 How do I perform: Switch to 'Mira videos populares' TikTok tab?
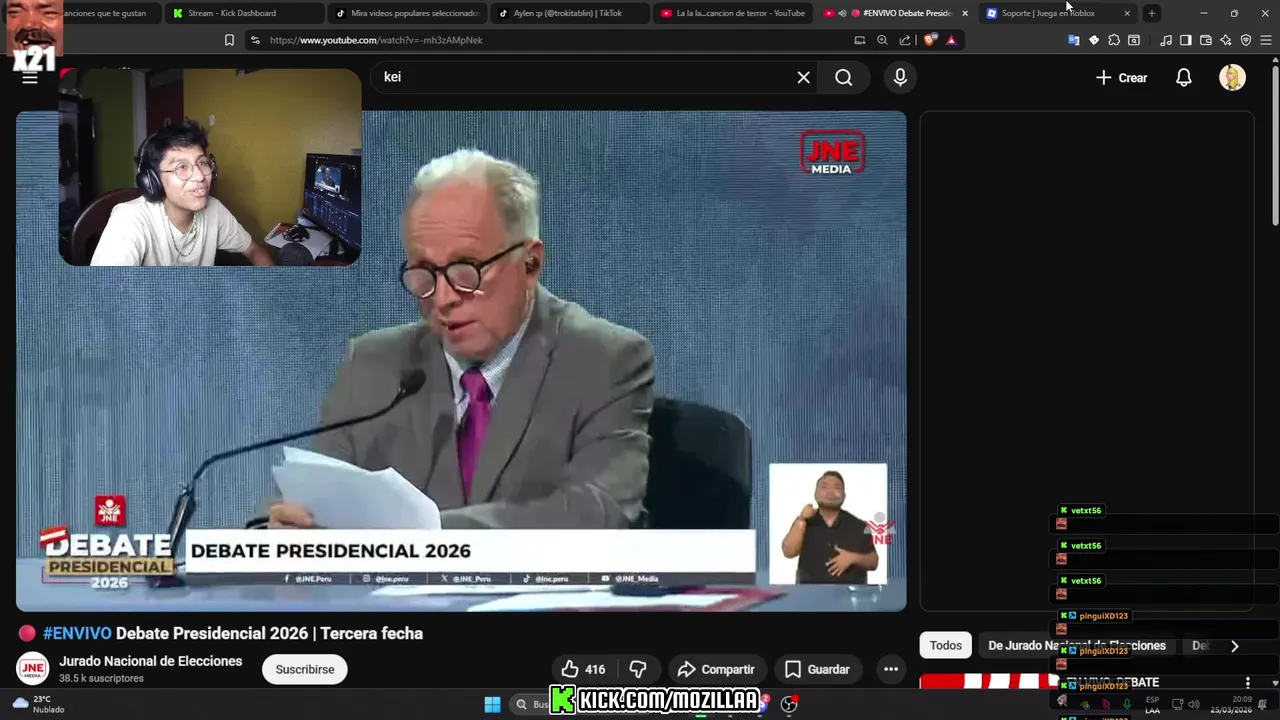[407, 13]
